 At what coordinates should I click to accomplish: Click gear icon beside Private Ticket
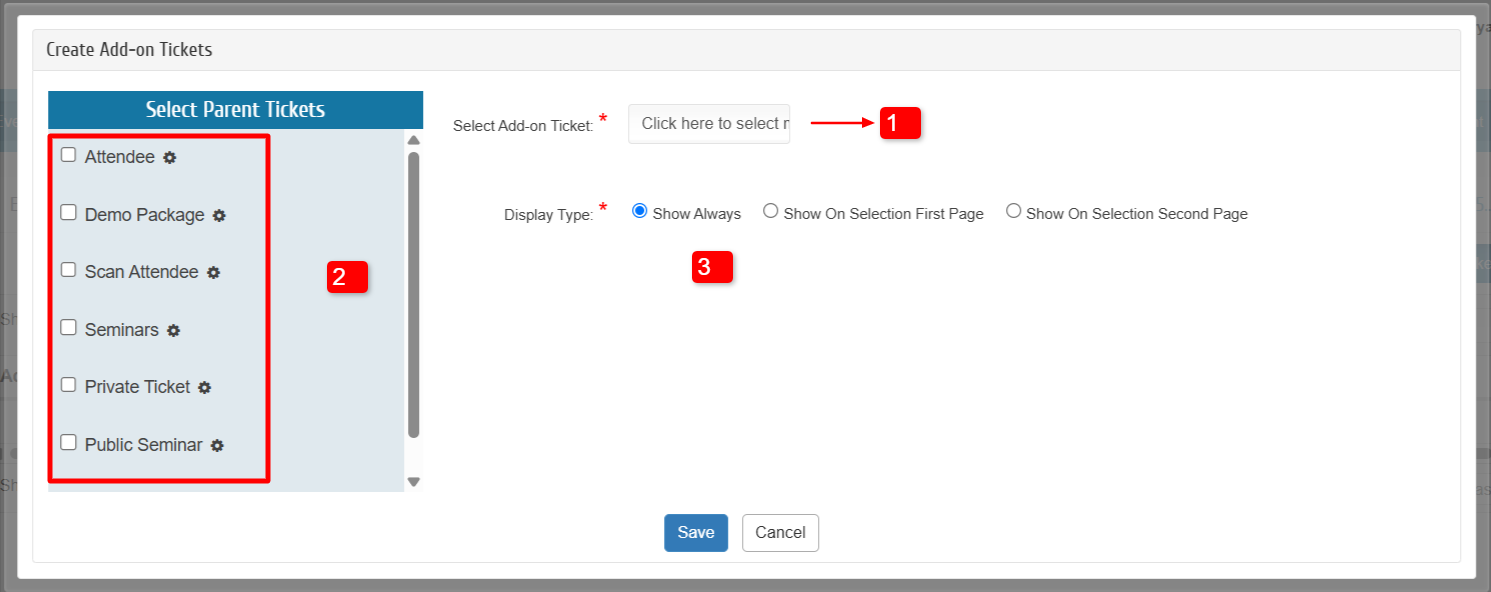(x=204, y=388)
